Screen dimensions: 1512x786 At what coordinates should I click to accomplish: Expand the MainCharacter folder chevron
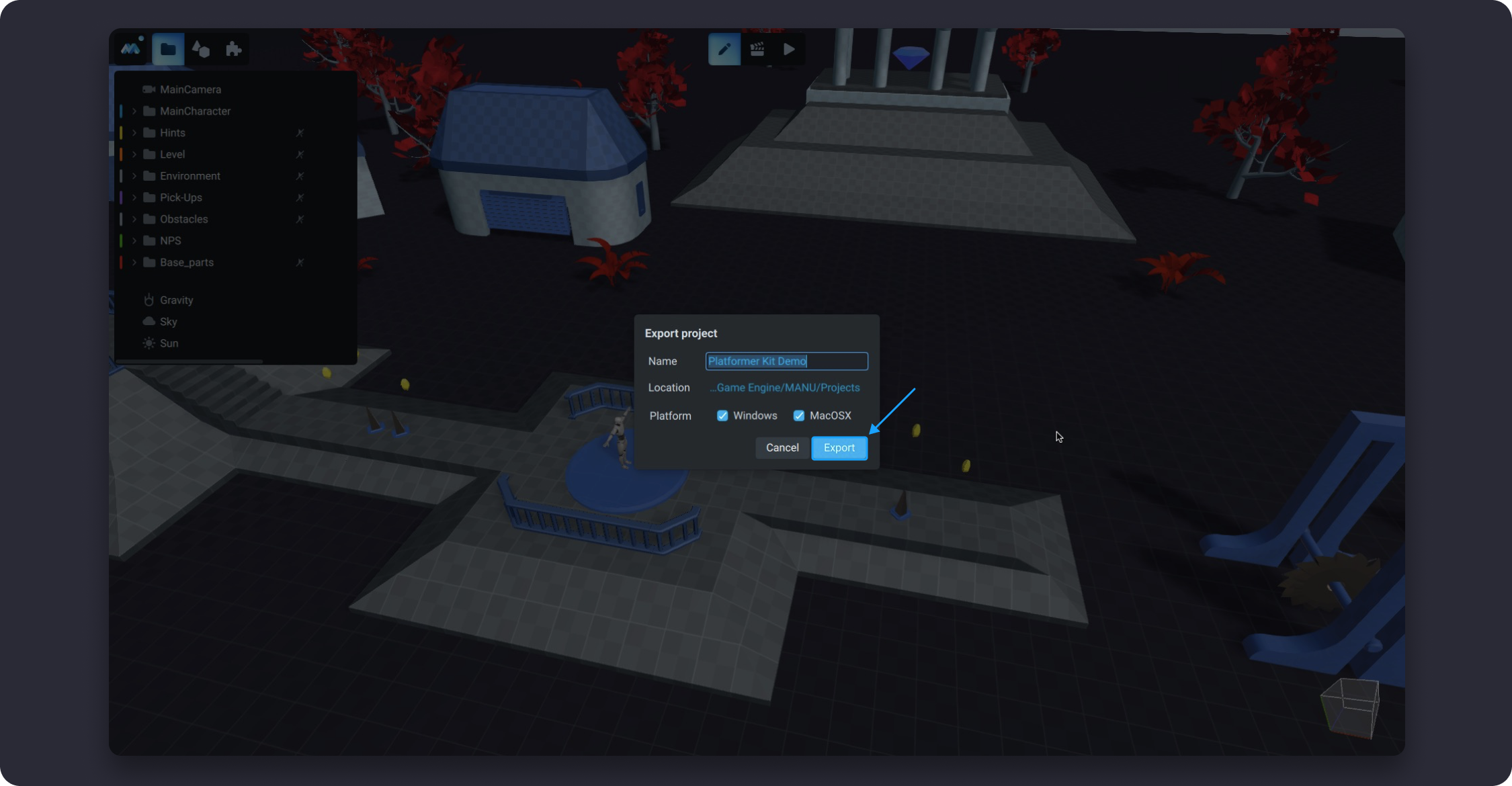134,111
